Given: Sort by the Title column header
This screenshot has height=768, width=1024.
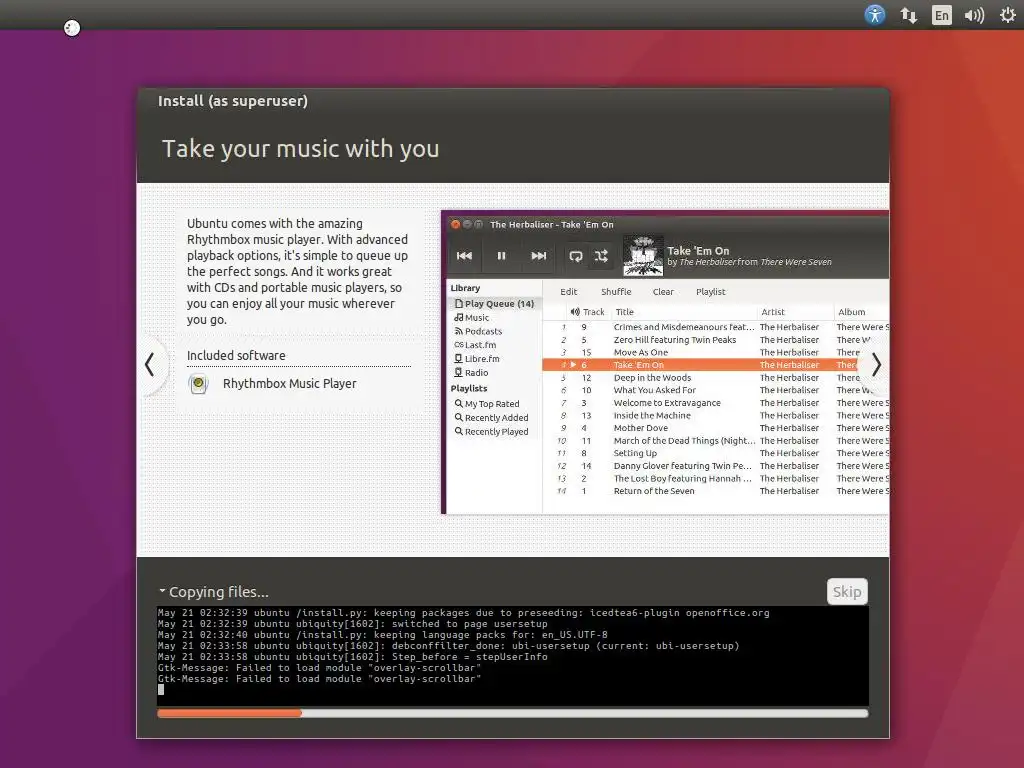Looking at the screenshot, I should point(624,312).
